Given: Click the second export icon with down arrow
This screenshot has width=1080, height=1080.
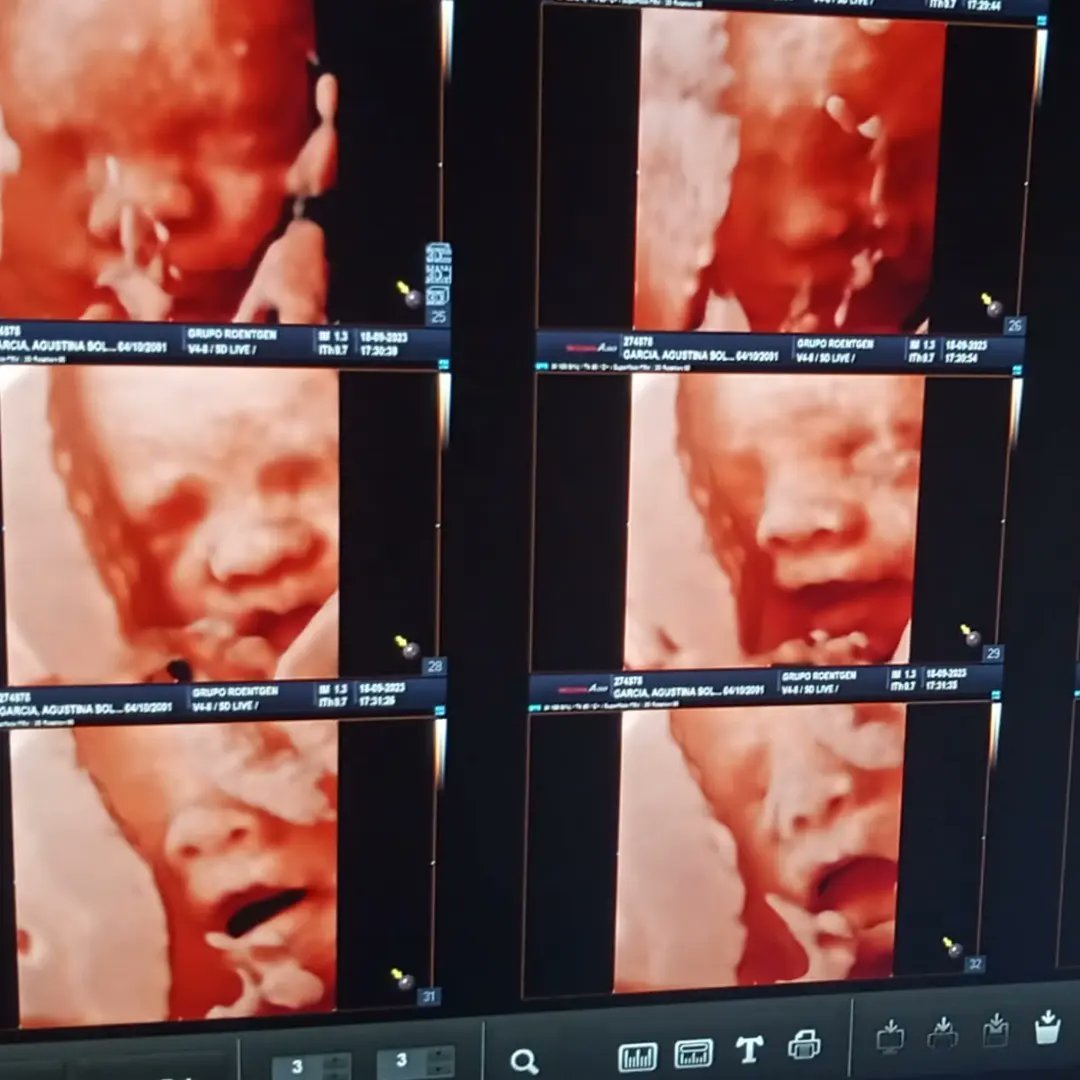Looking at the screenshot, I should point(943,1032).
